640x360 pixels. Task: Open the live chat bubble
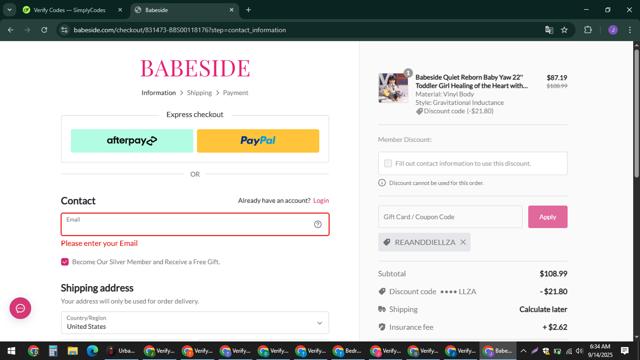pyautogui.click(x=20, y=308)
